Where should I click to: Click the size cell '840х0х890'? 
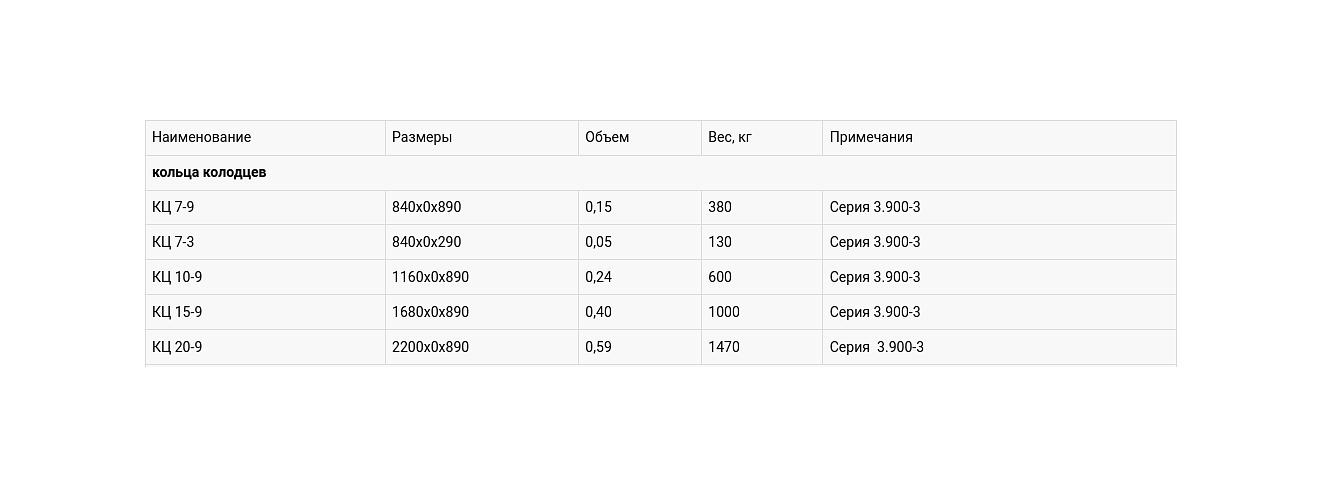[427, 208]
